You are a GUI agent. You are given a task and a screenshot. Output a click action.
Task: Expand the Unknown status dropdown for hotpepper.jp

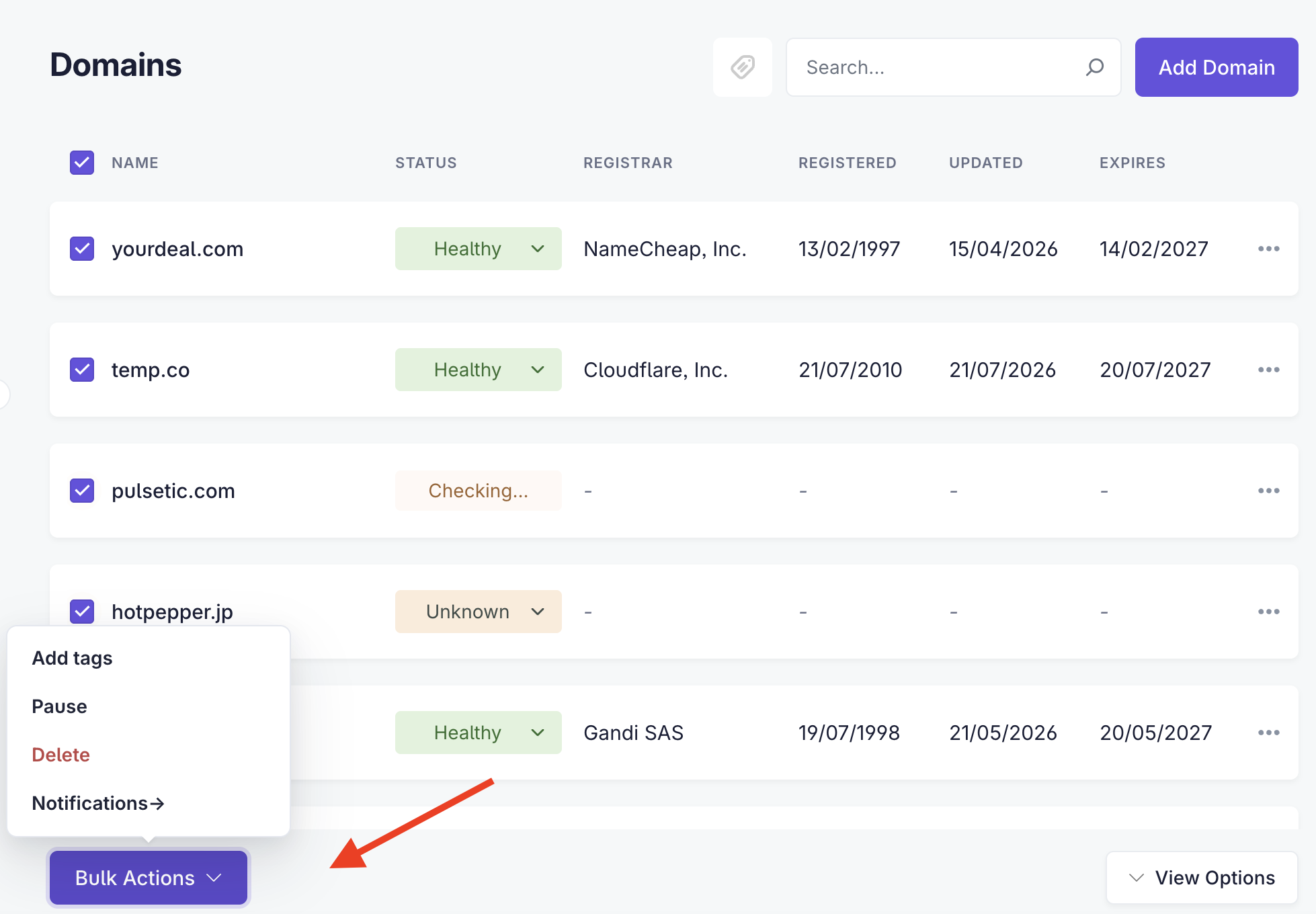[x=479, y=612]
